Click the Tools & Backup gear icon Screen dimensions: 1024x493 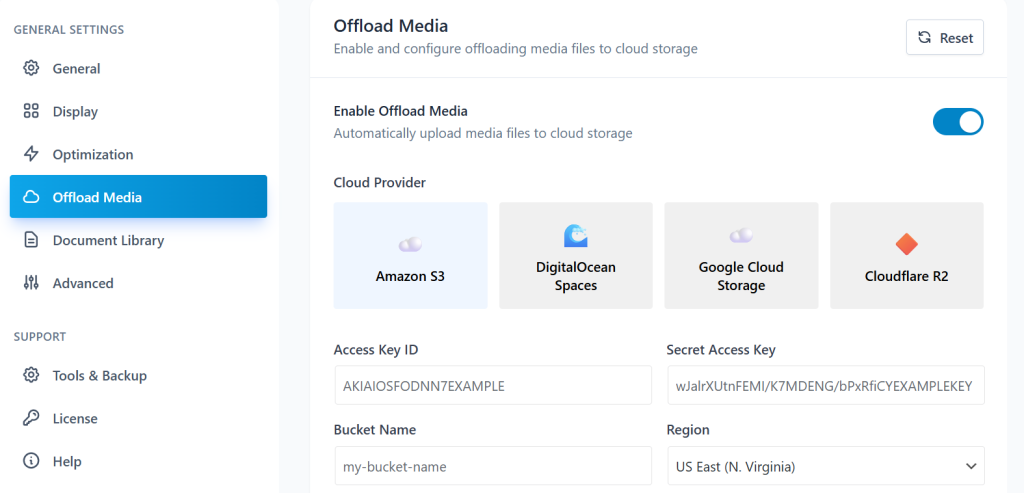(x=31, y=375)
